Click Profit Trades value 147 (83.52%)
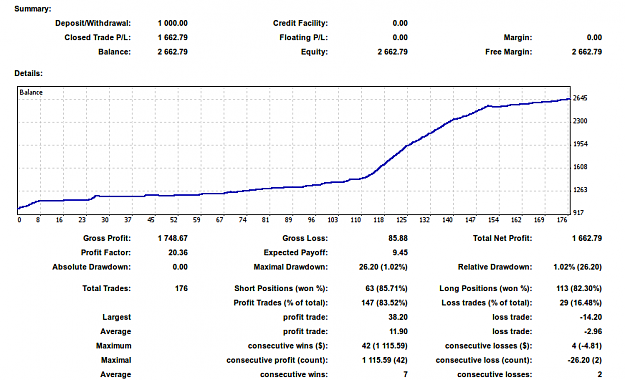This screenshot has width=625, height=380. tap(384, 303)
